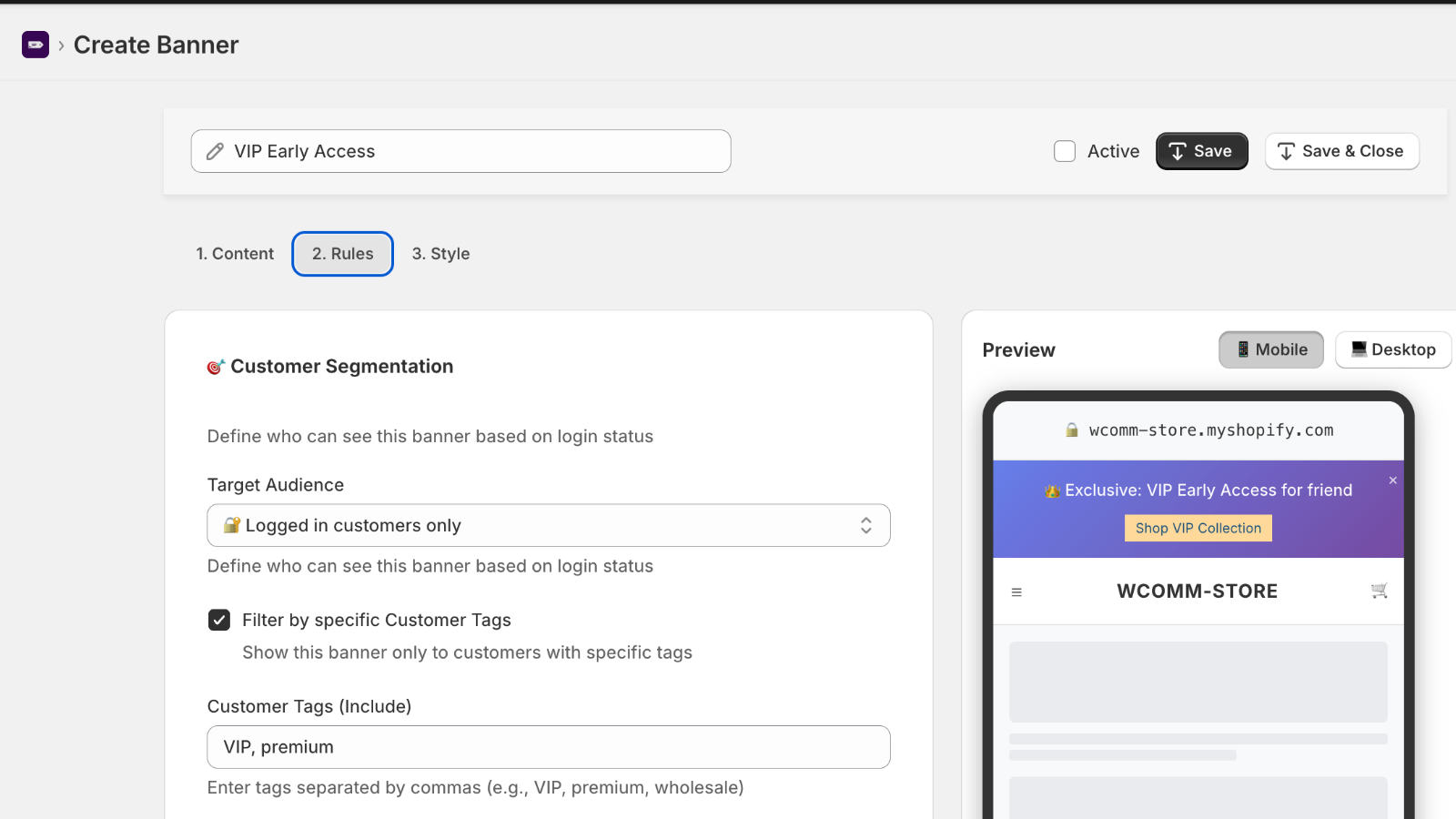Click Shop VIP Collection in the banner preview

pos(1198,528)
